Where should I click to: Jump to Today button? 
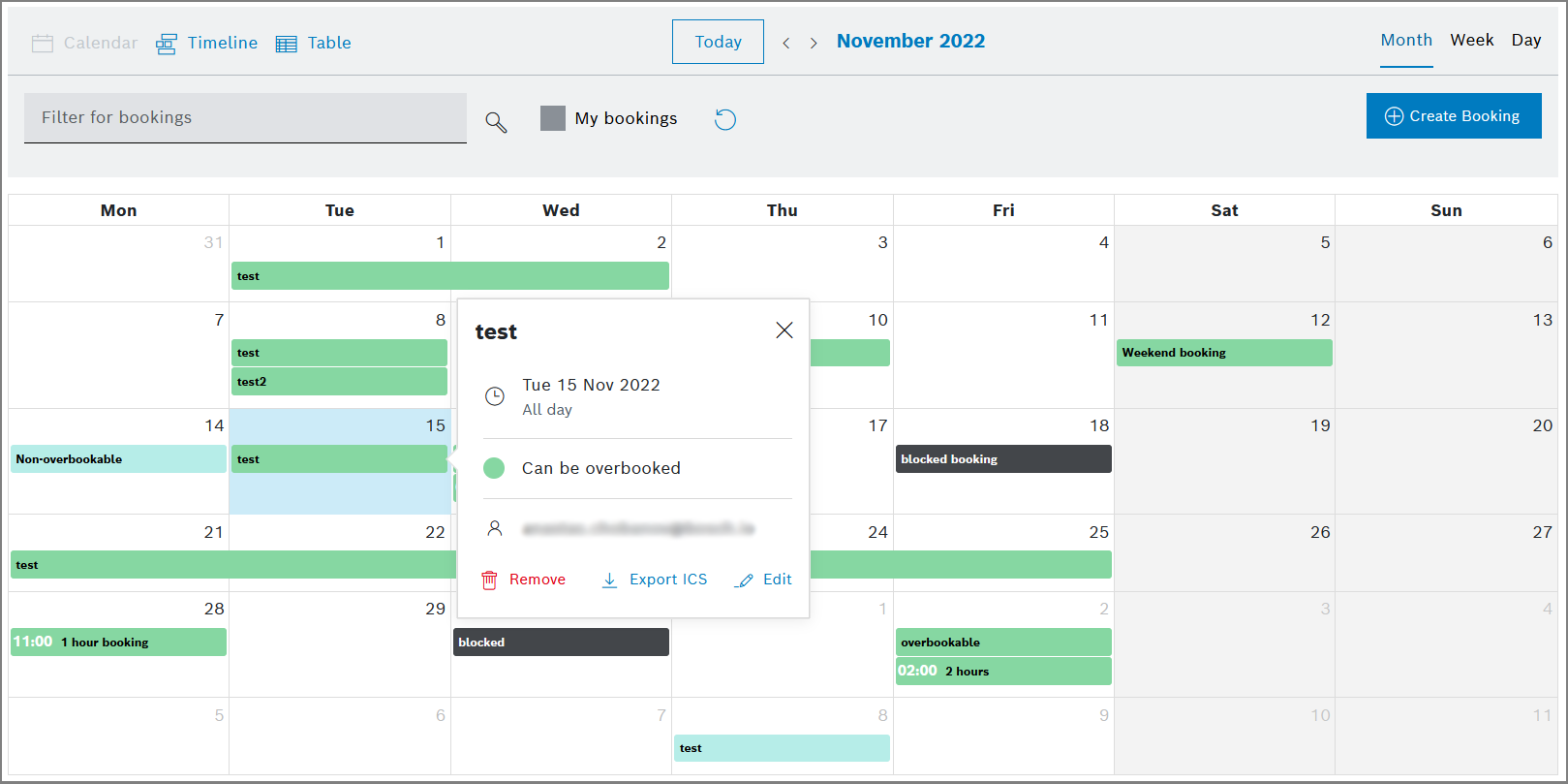pos(718,42)
